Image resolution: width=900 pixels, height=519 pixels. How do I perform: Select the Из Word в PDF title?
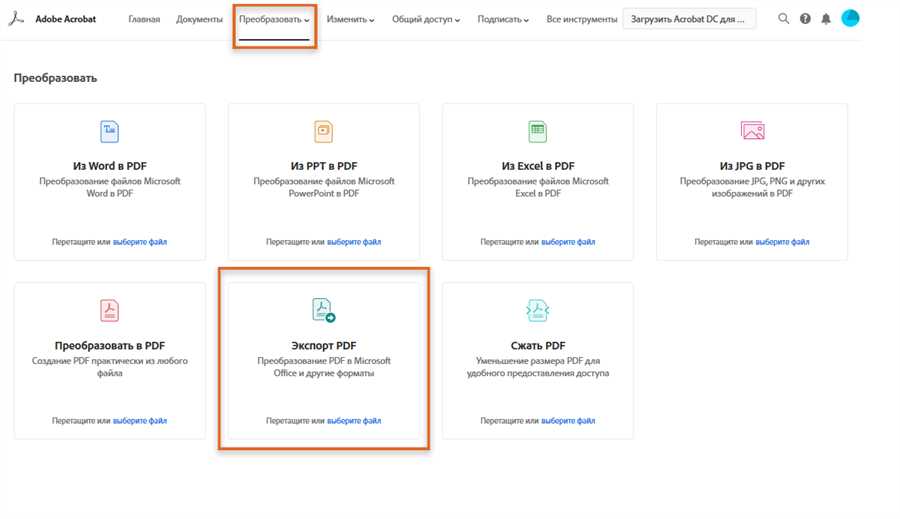(110, 166)
